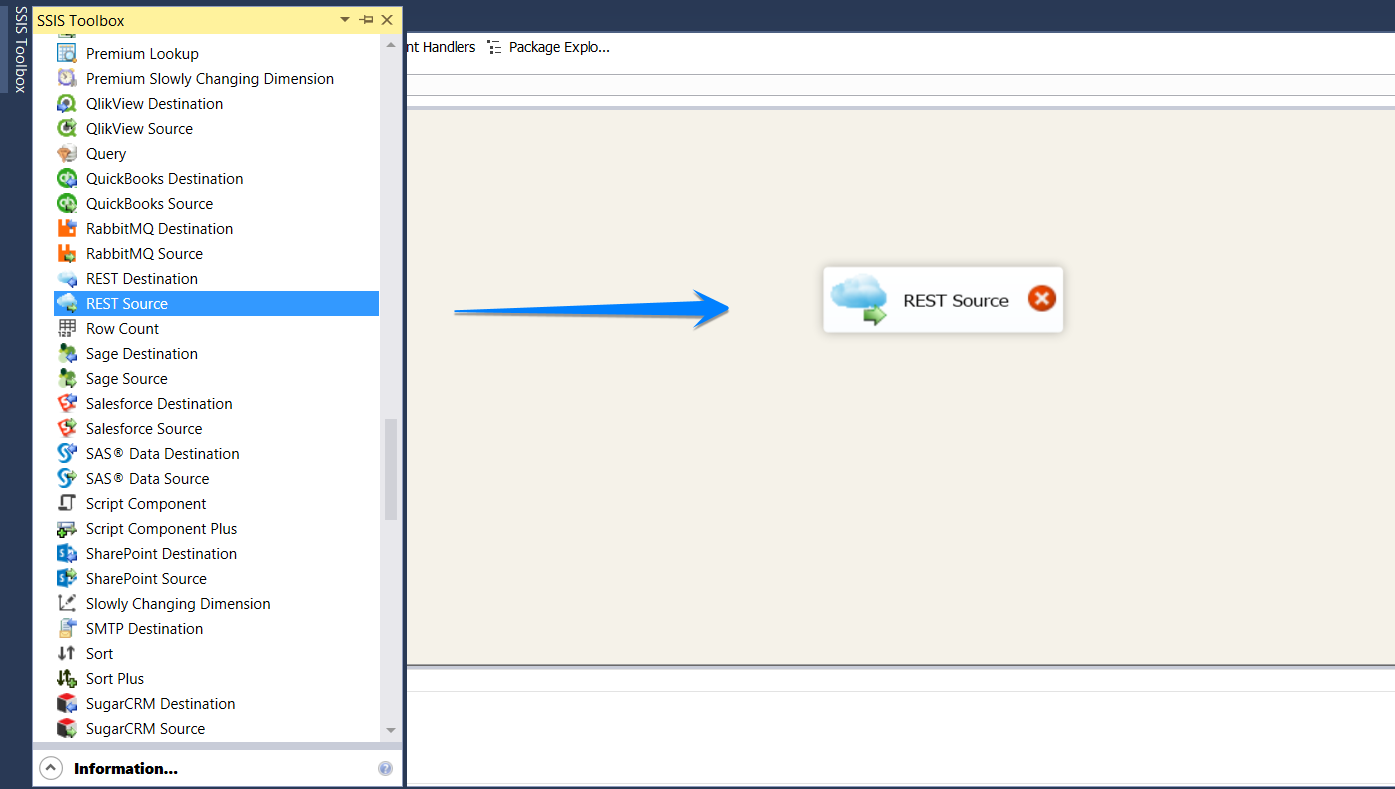Viewport: 1395px width, 789px height.
Task: Click the help icon in Information bar
Action: (x=385, y=769)
